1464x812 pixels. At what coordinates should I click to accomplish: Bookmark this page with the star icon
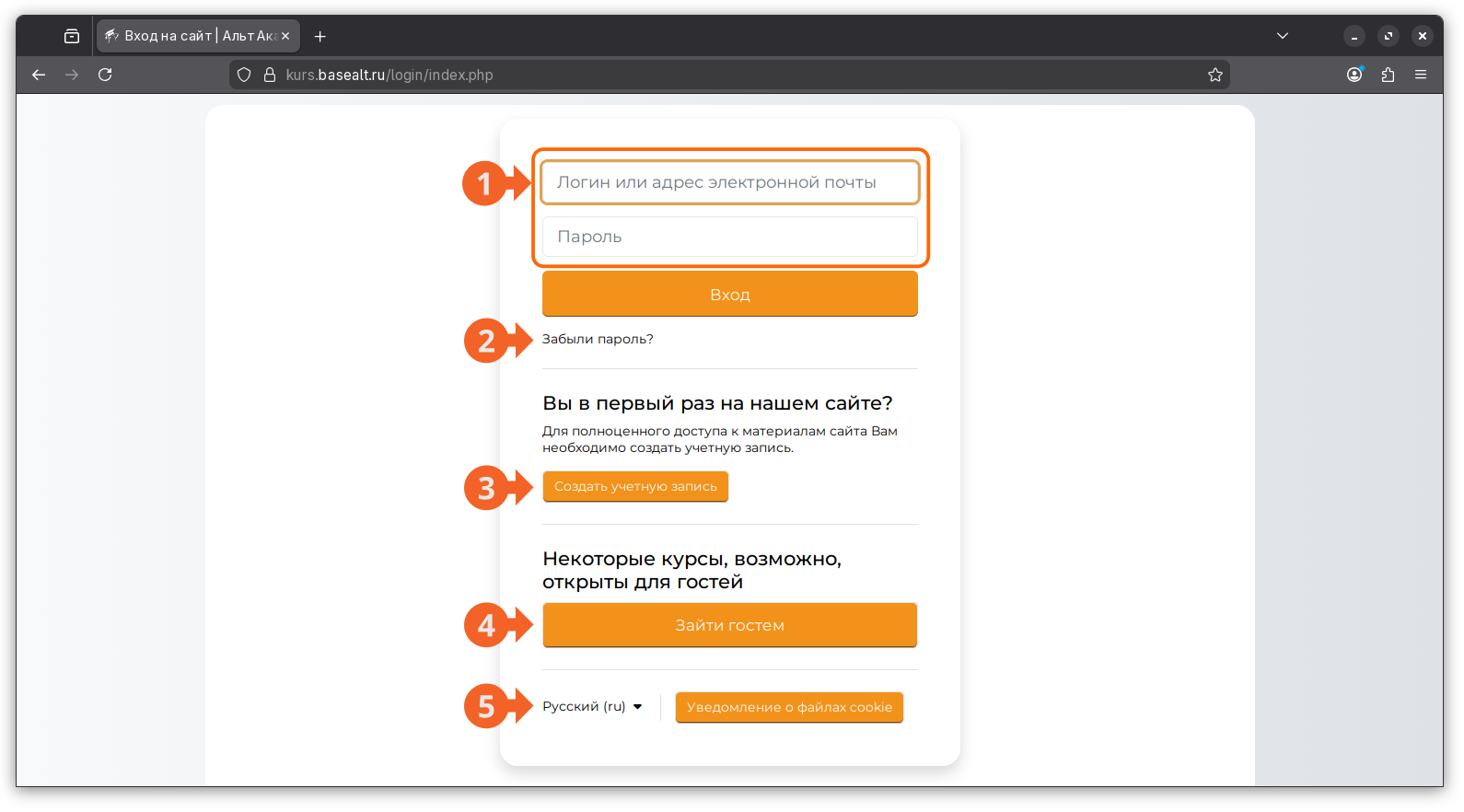click(x=1214, y=75)
